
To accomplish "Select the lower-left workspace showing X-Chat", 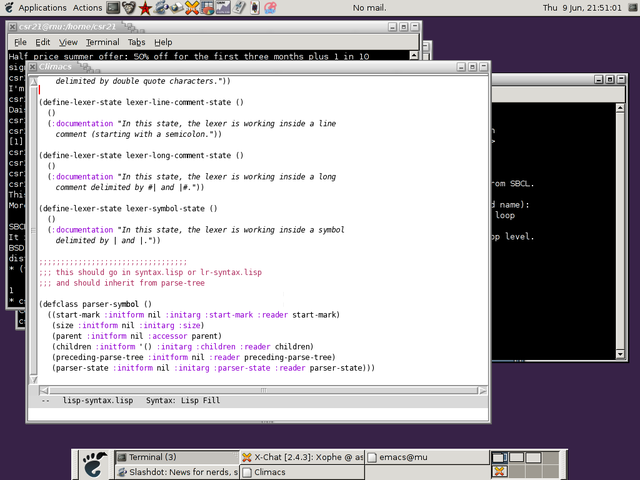I will [499, 471].
